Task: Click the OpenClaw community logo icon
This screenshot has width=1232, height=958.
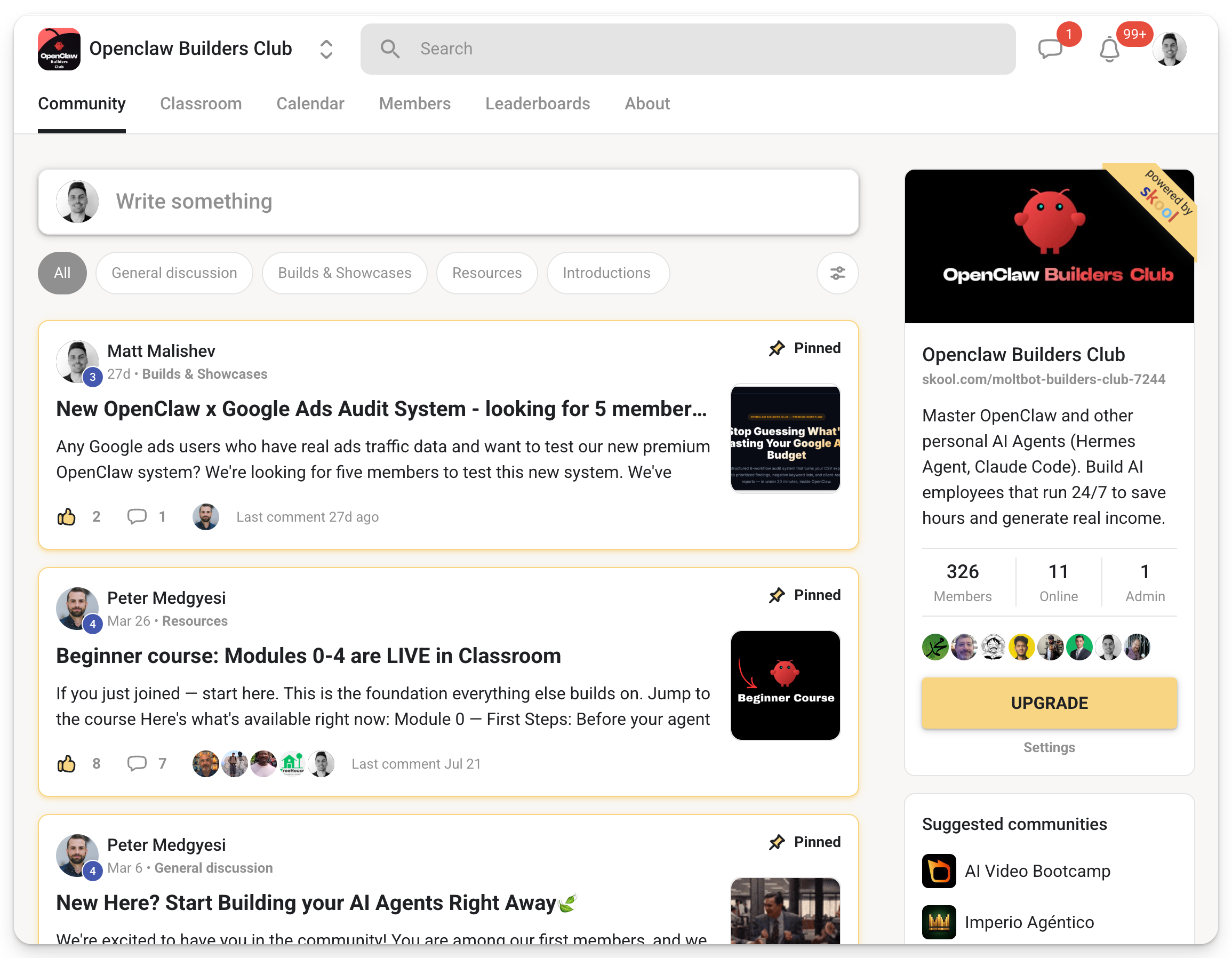Action: 59,49
